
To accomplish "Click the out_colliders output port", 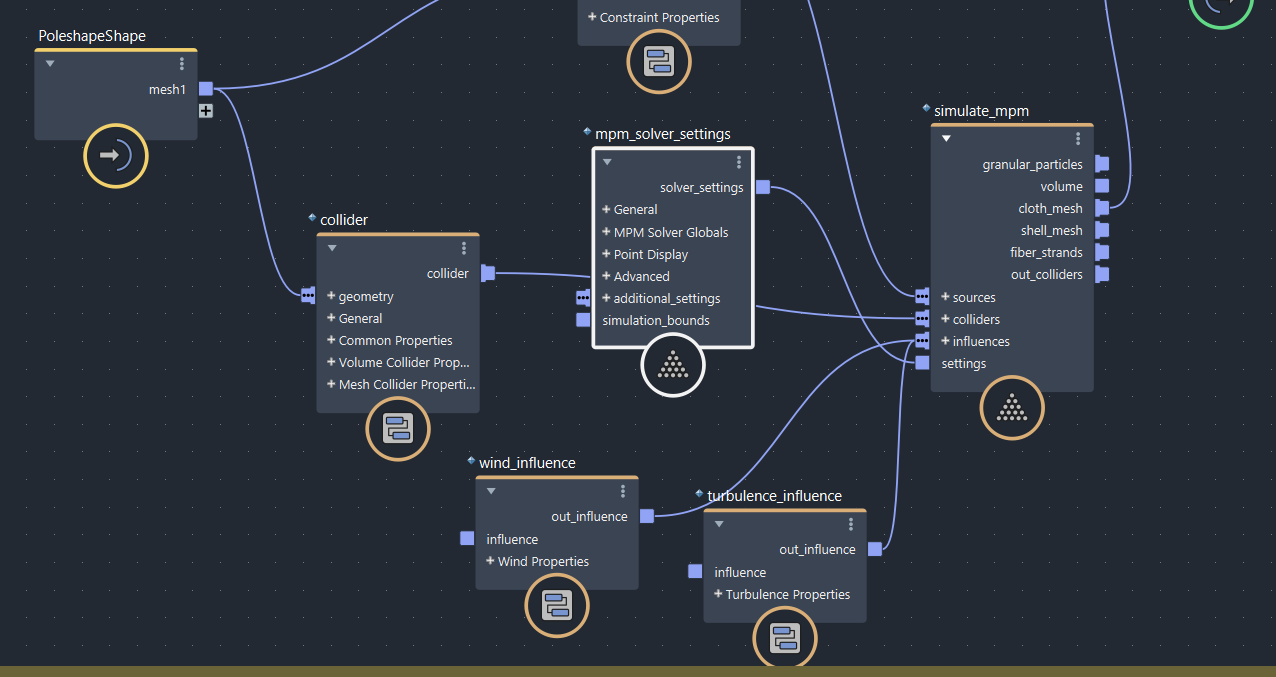I will [x=1102, y=274].
